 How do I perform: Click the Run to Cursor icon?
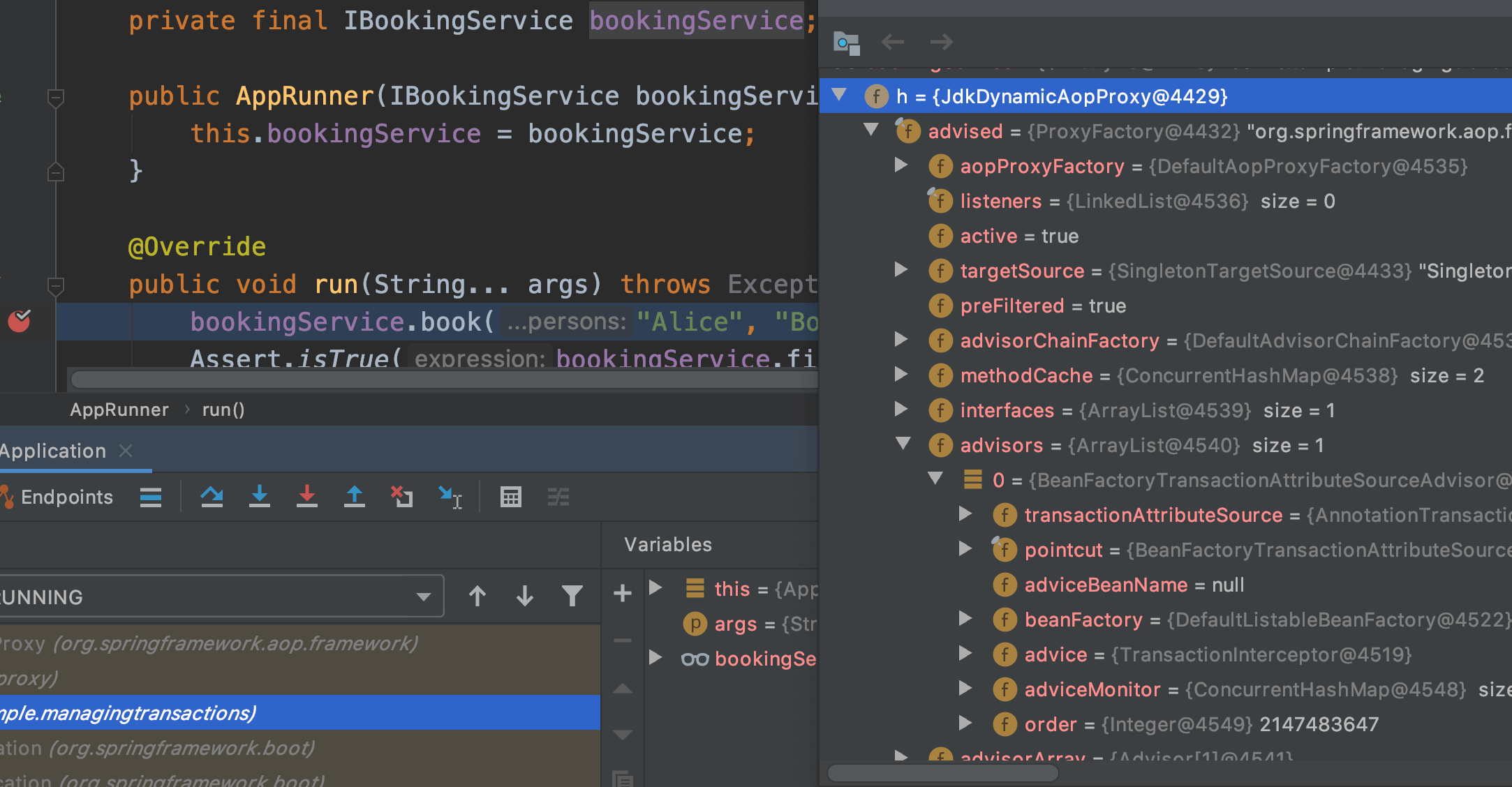pos(450,497)
